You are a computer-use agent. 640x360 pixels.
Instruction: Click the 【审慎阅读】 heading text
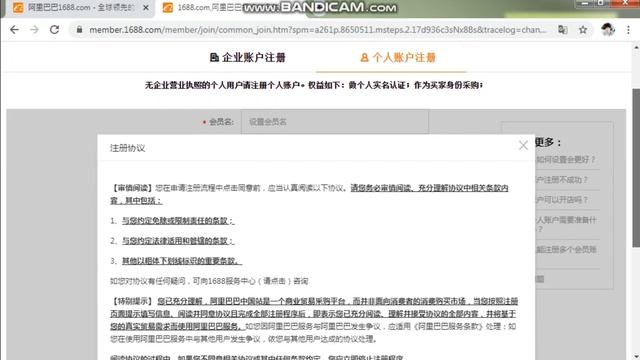[x=132, y=188]
